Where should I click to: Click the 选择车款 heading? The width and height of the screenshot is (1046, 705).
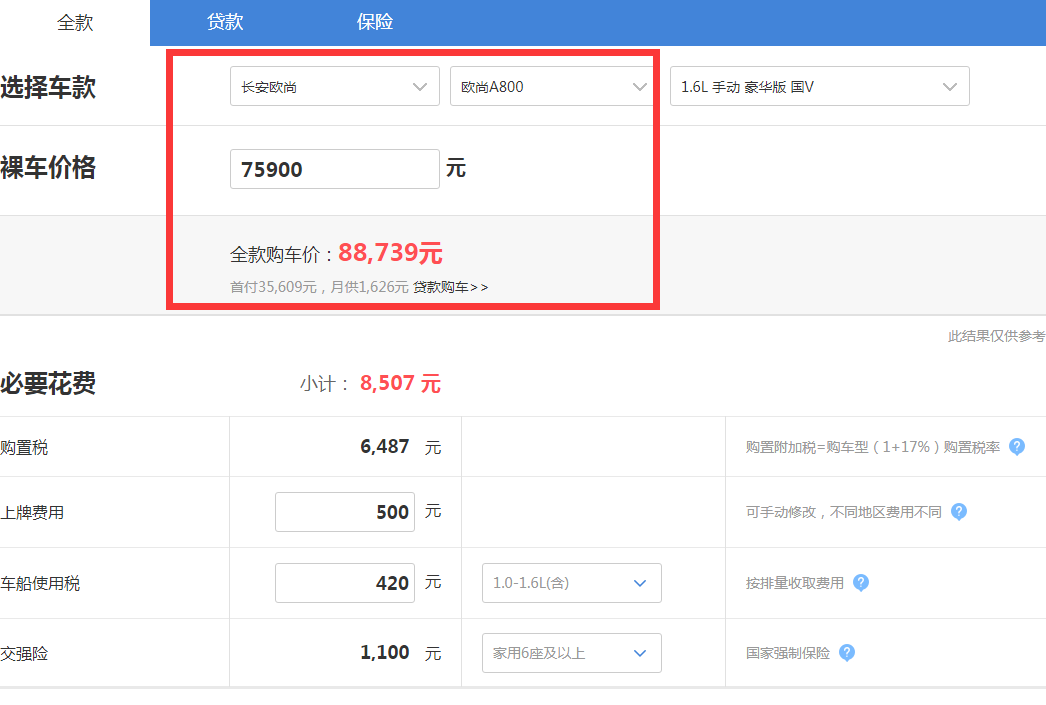point(48,87)
